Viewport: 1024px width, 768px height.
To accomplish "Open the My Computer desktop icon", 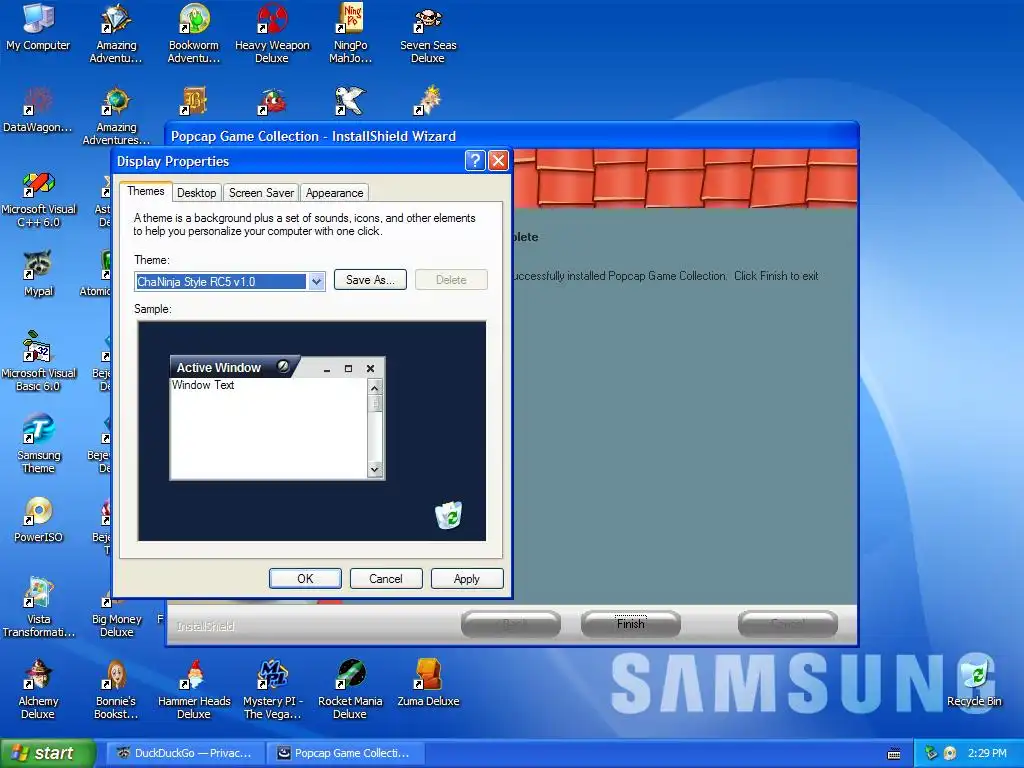I will pos(38,27).
